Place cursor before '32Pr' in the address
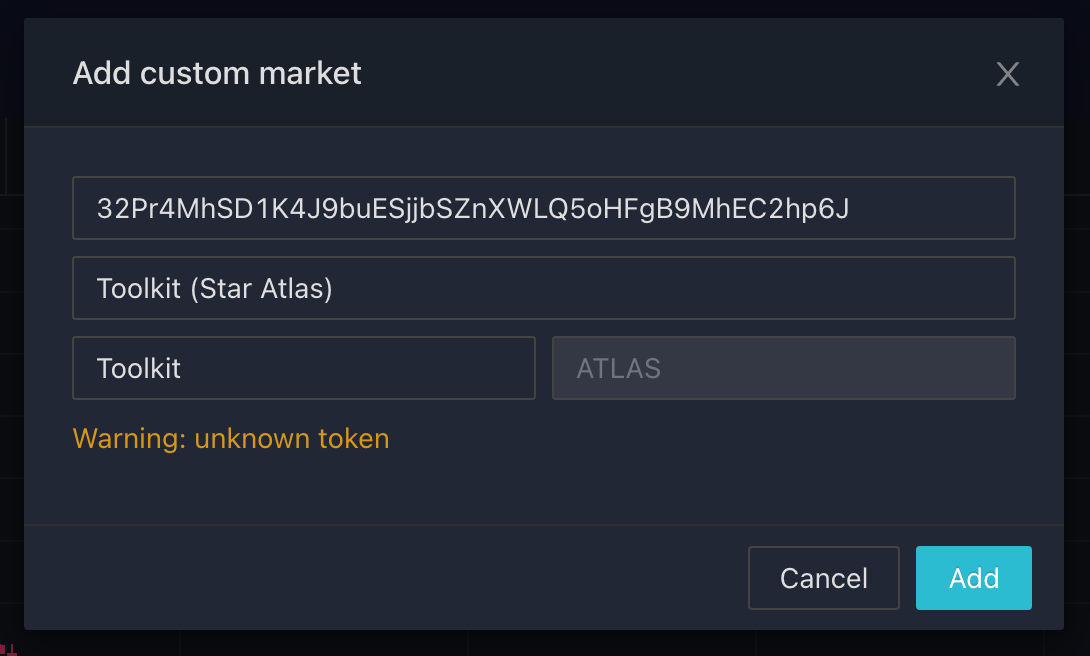The width and height of the screenshot is (1090, 656). click(x=96, y=208)
